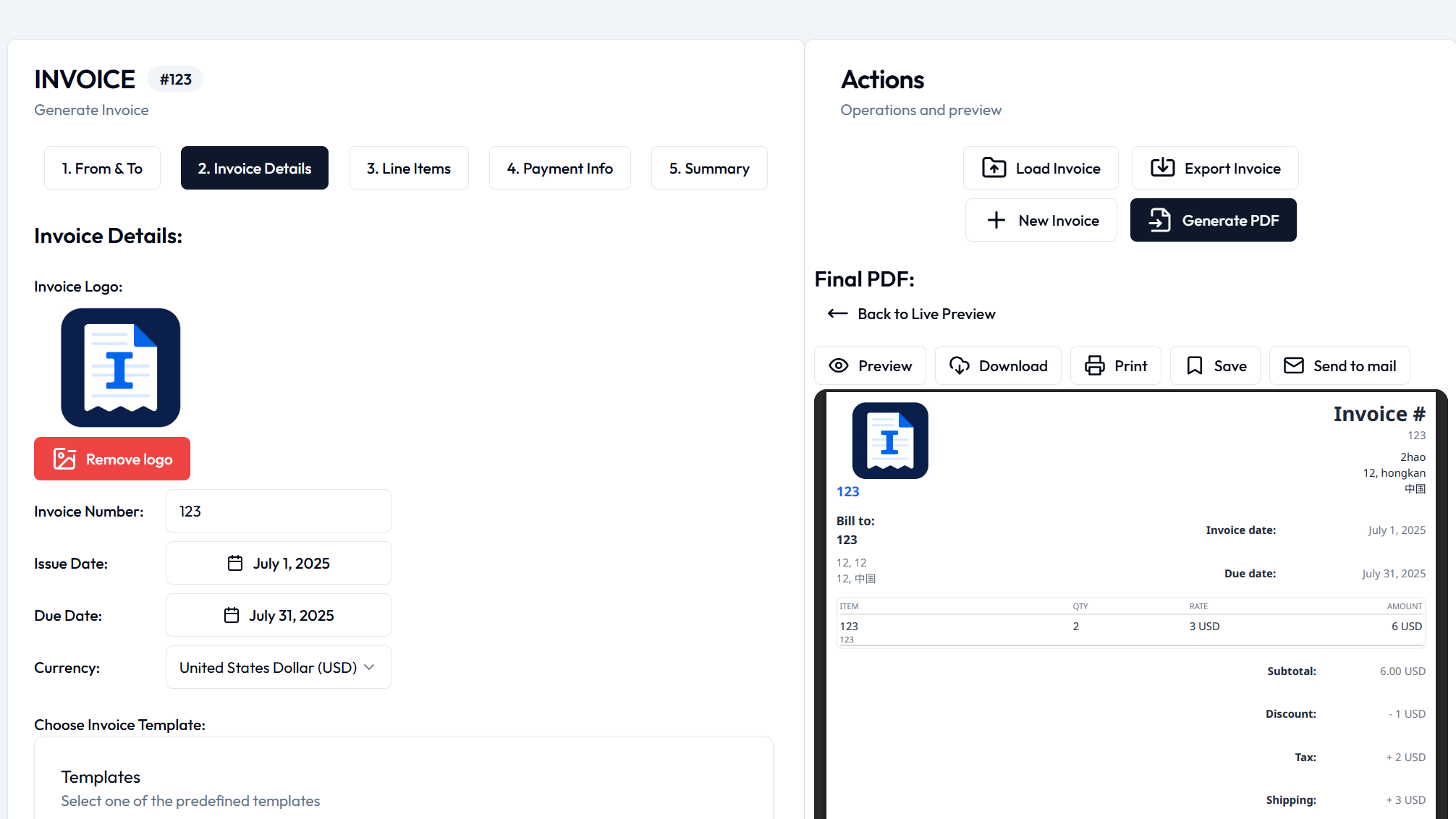Click the Load Invoice folder icon

(x=994, y=168)
